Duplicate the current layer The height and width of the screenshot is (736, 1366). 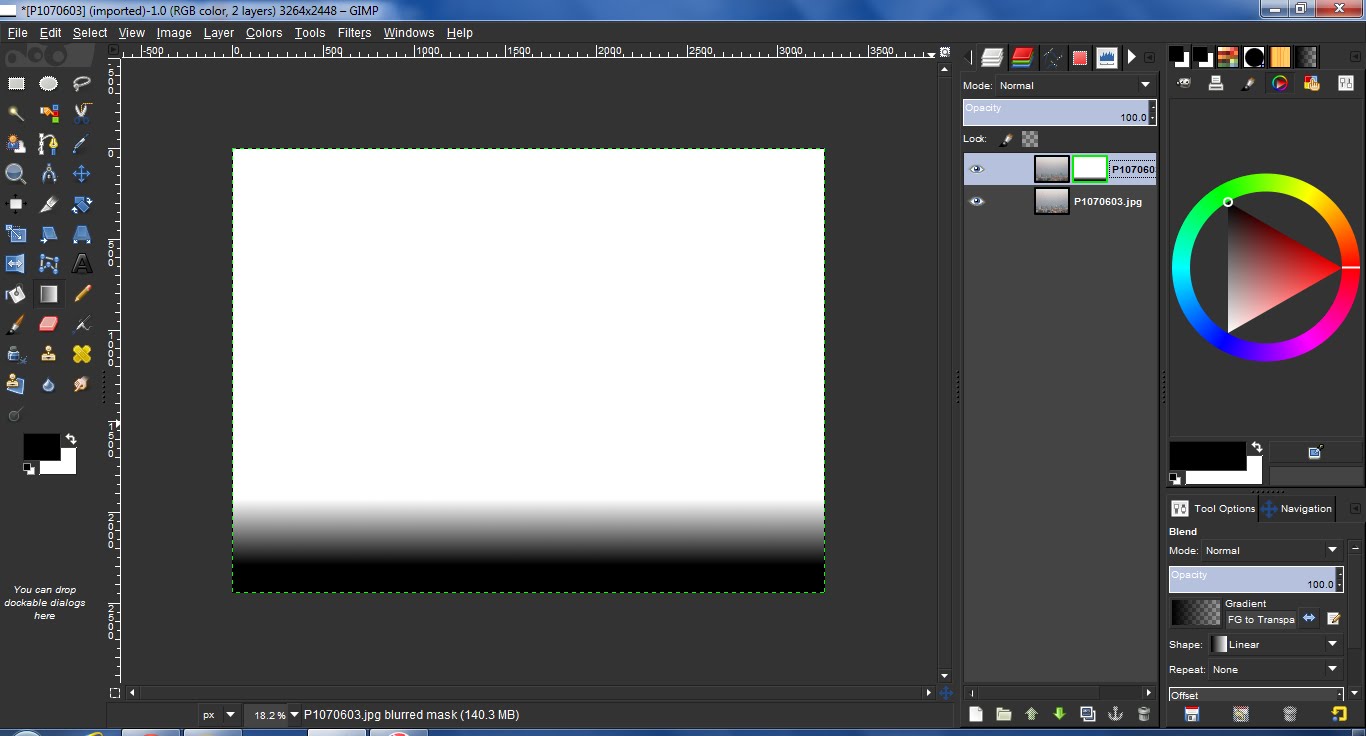coord(1088,714)
